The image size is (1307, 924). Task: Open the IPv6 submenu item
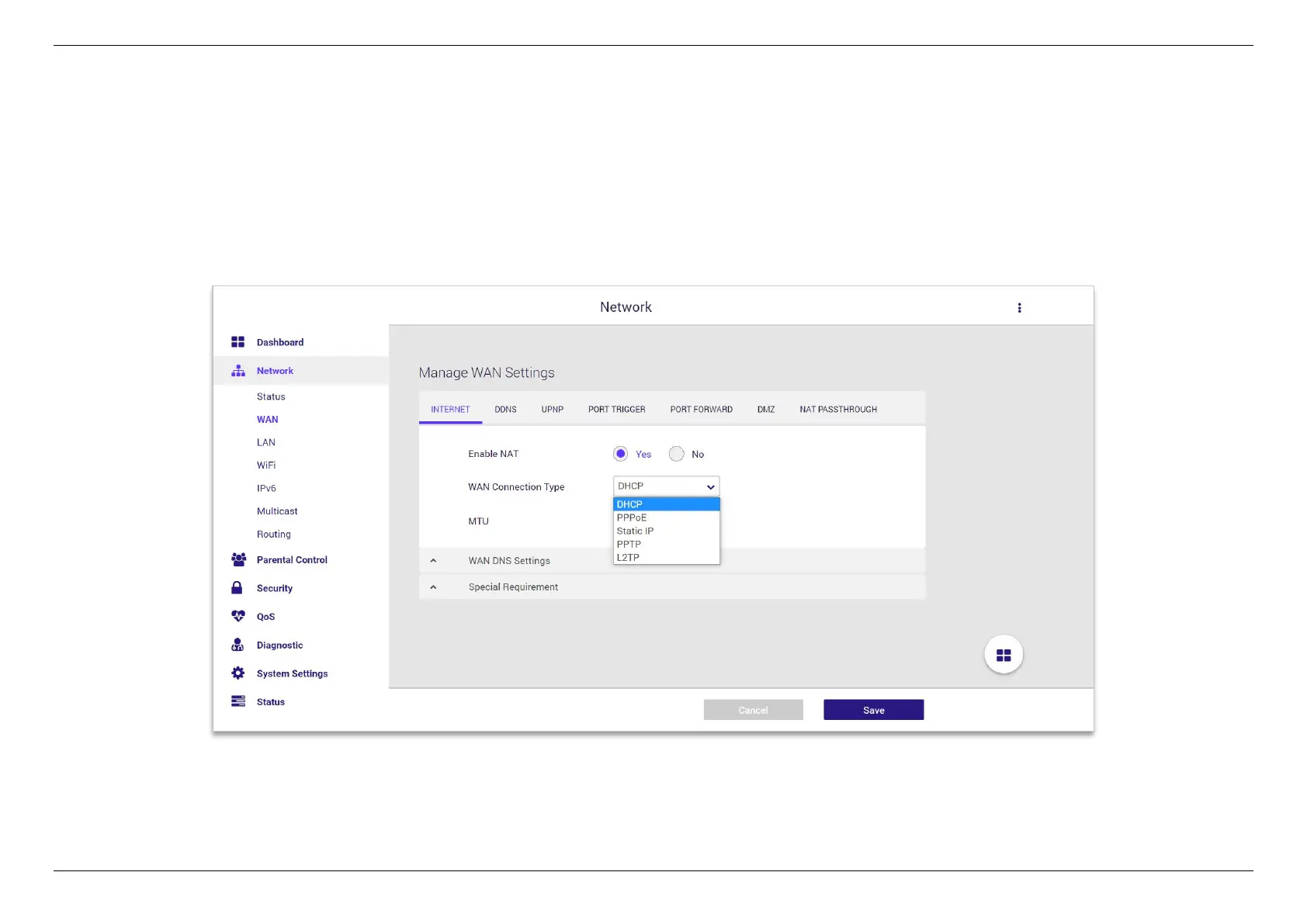[x=266, y=488]
